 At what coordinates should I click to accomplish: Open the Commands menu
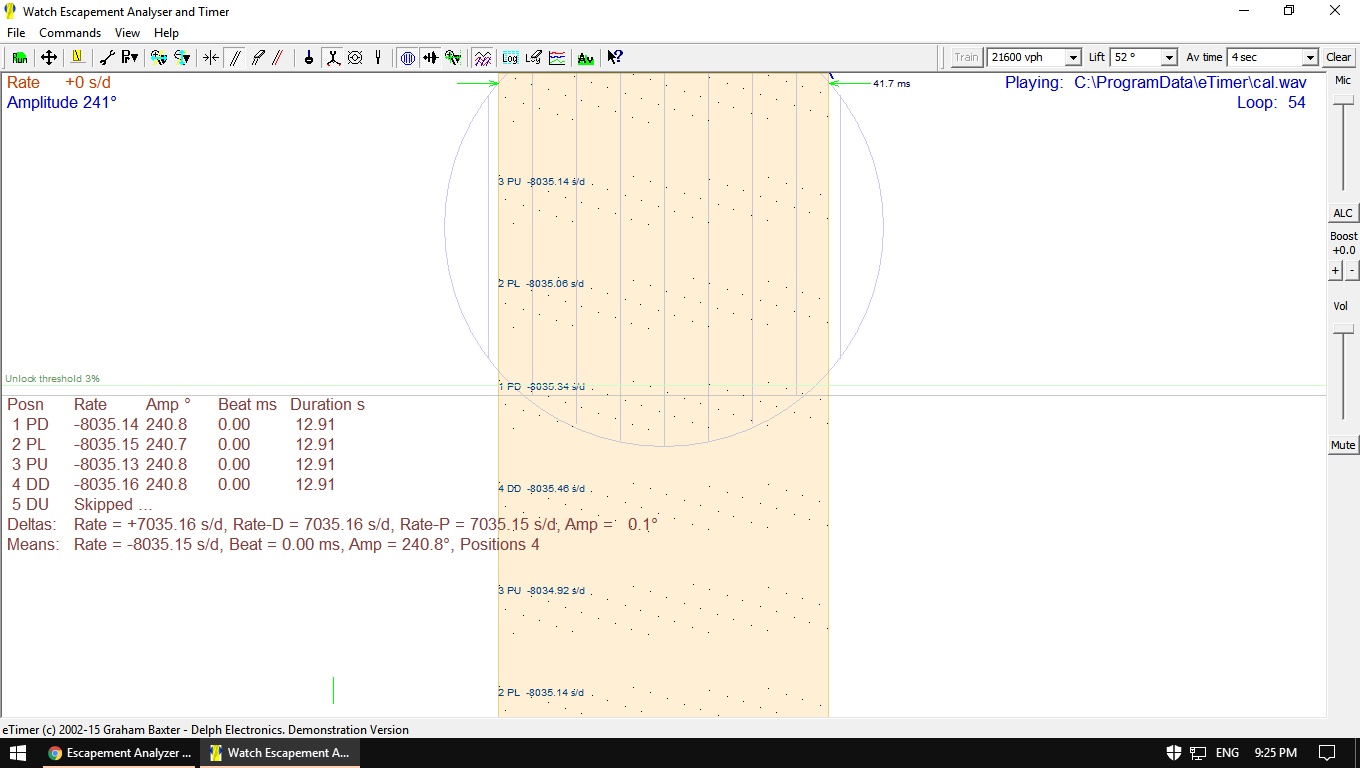(70, 33)
